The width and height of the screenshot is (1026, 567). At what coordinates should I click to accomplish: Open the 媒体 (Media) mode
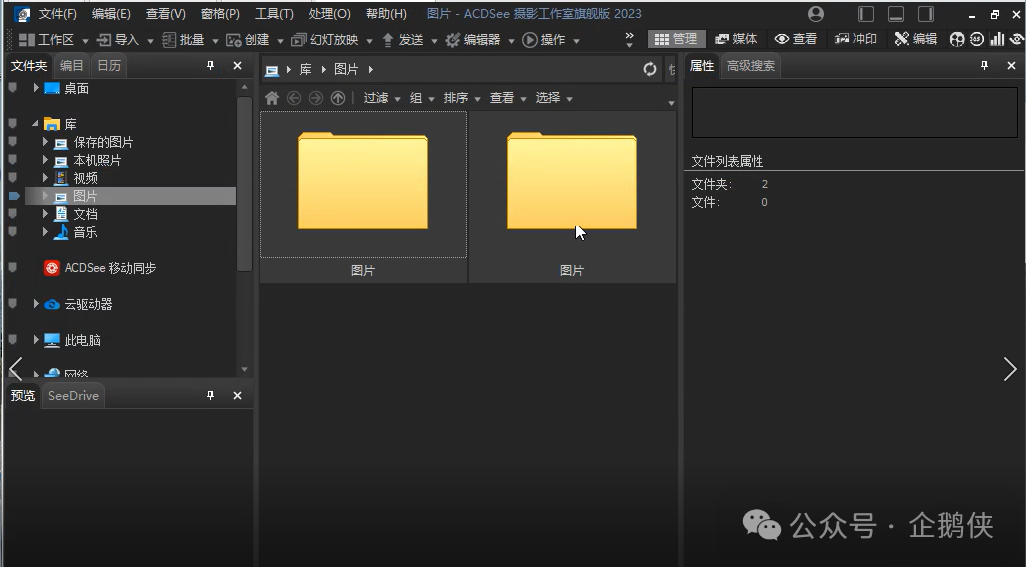click(736, 39)
